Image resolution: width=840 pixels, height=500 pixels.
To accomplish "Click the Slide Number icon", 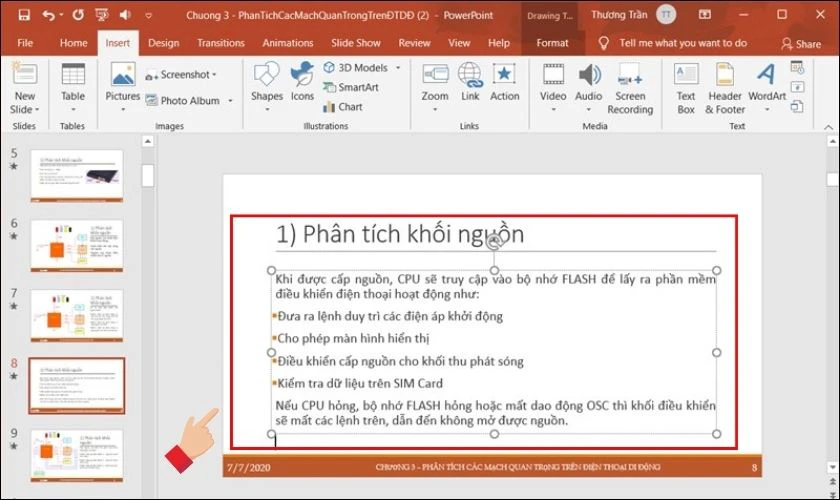I will [x=797, y=87].
